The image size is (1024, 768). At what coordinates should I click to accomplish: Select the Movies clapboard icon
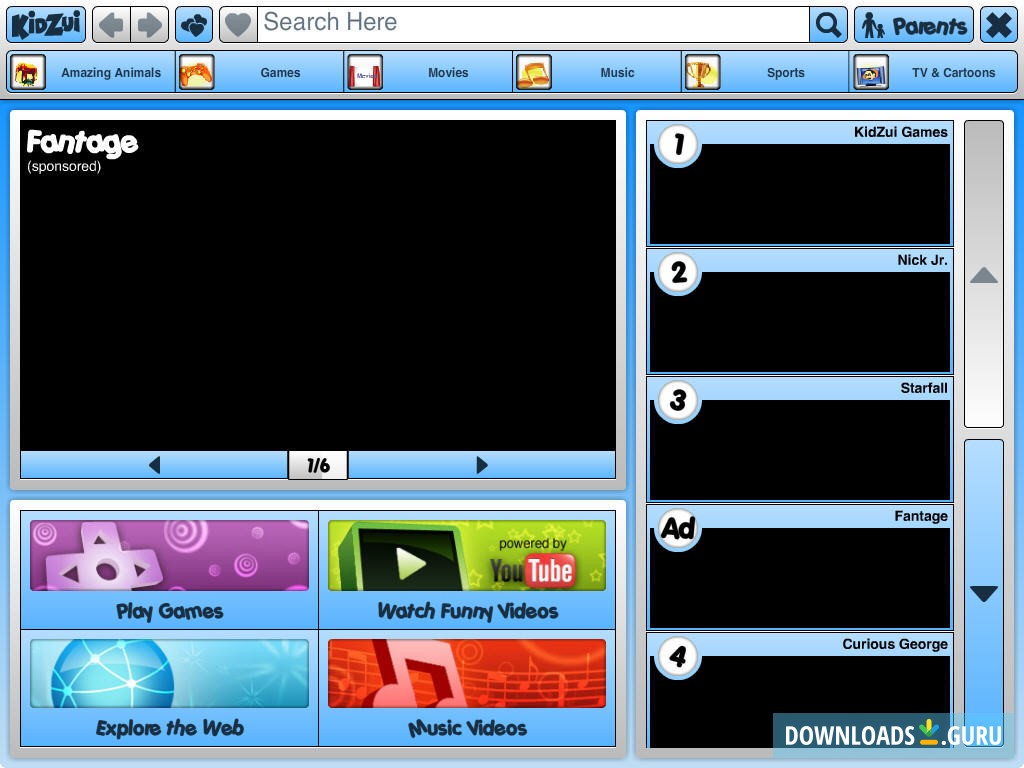[364, 71]
